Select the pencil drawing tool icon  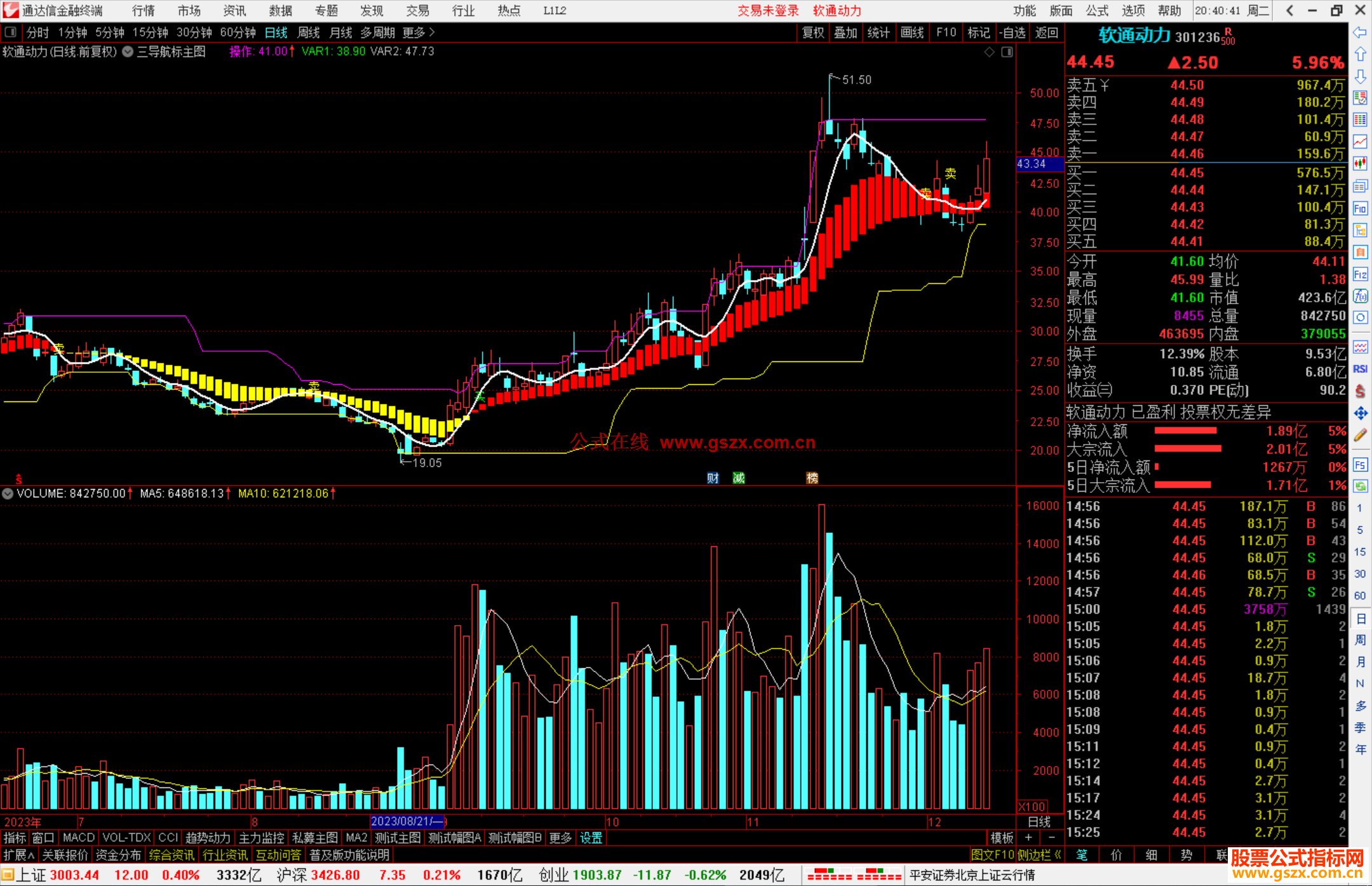click(1360, 436)
